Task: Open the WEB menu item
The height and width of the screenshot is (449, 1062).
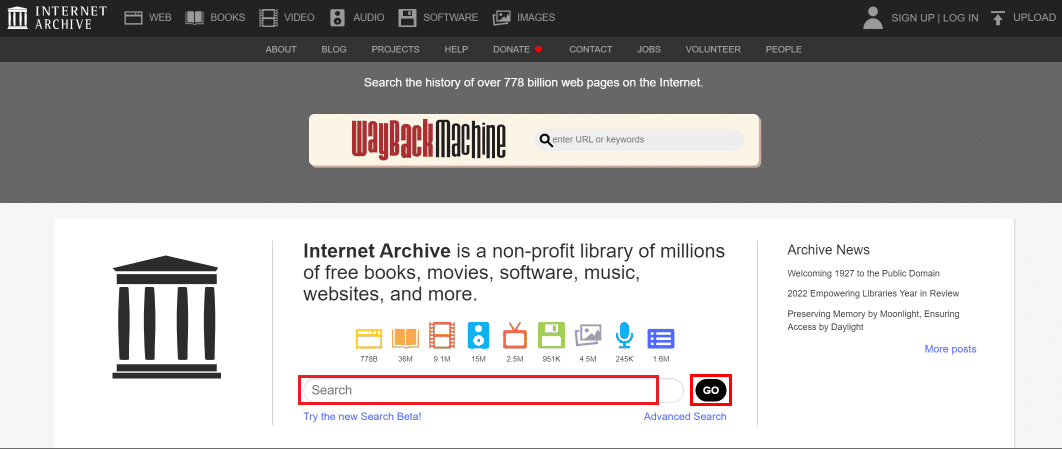Action: (x=161, y=18)
